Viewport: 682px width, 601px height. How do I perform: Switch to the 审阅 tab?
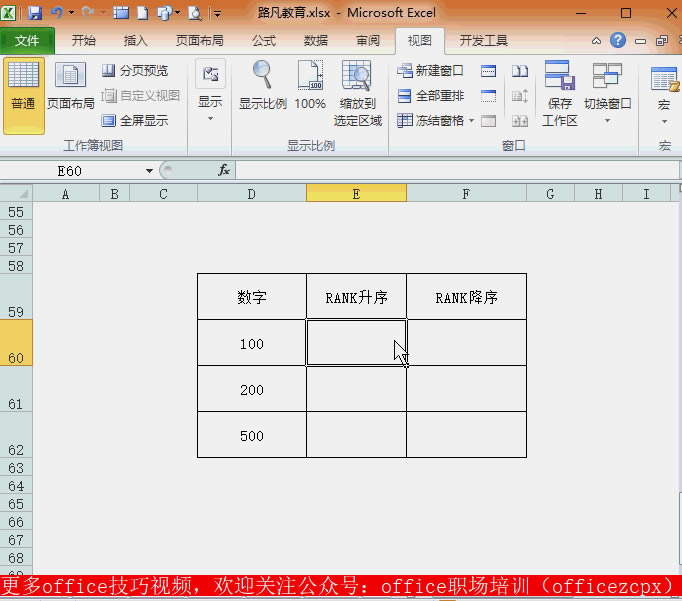[x=368, y=41]
